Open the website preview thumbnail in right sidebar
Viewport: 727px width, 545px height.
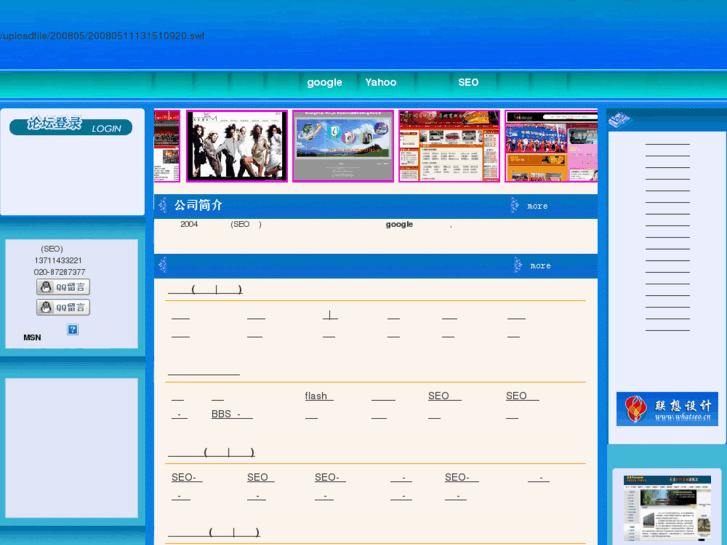point(667,508)
